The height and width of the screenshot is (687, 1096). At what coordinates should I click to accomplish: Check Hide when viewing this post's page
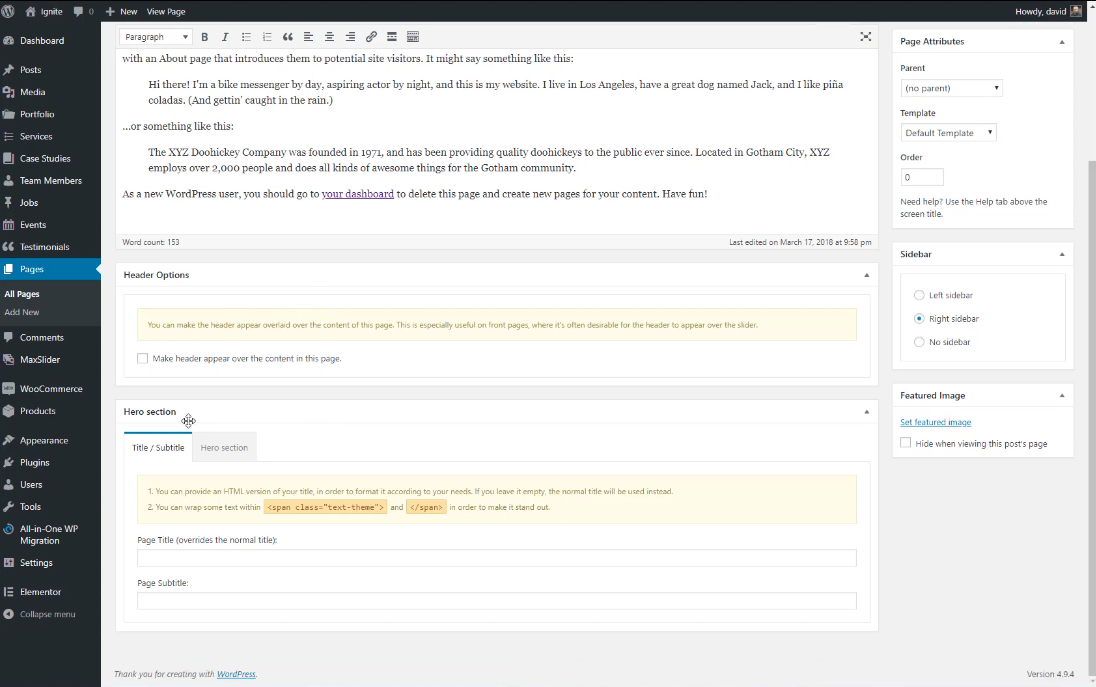(x=906, y=443)
